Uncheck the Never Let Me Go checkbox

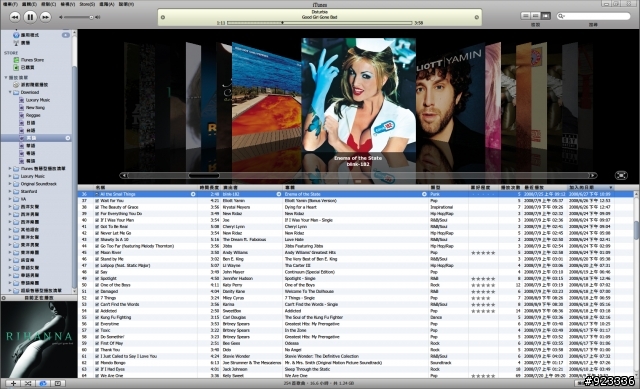[x=97, y=233]
